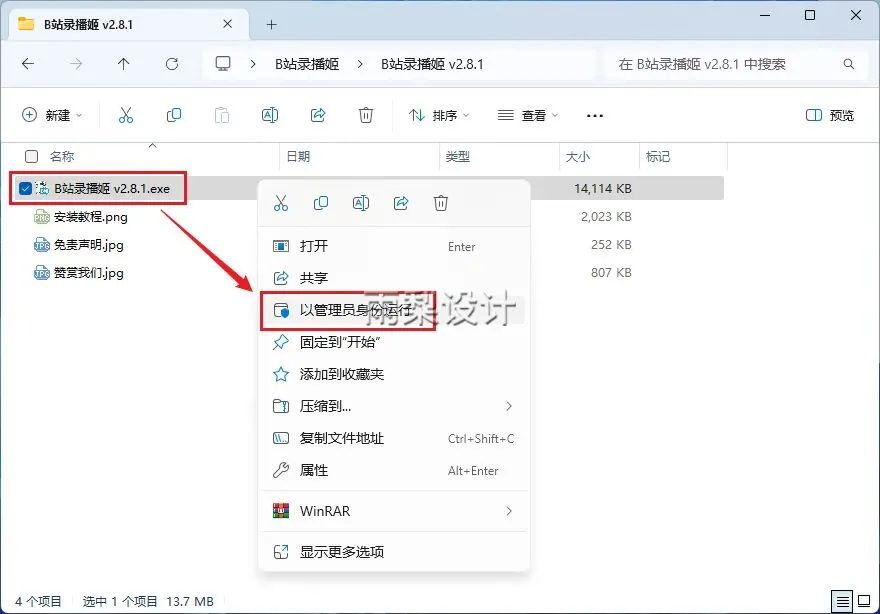Open the 查看 view dropdown
Viewport: 880px width, 614px height.
pos(528,115)
